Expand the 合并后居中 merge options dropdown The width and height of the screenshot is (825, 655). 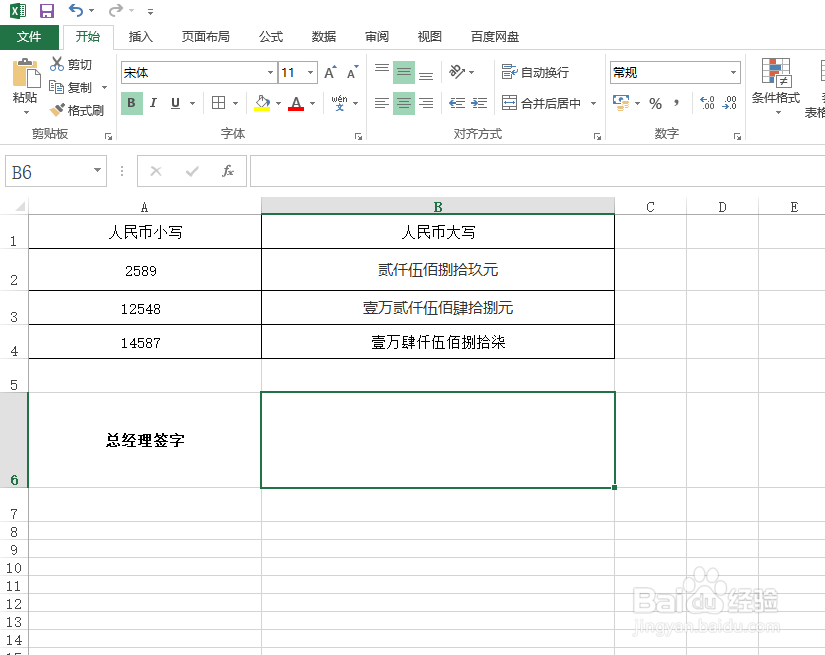click(592, 103)
